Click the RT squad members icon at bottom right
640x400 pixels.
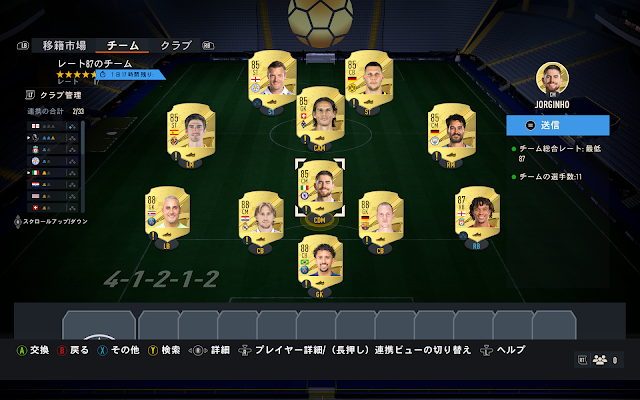(x=599, y=360)
